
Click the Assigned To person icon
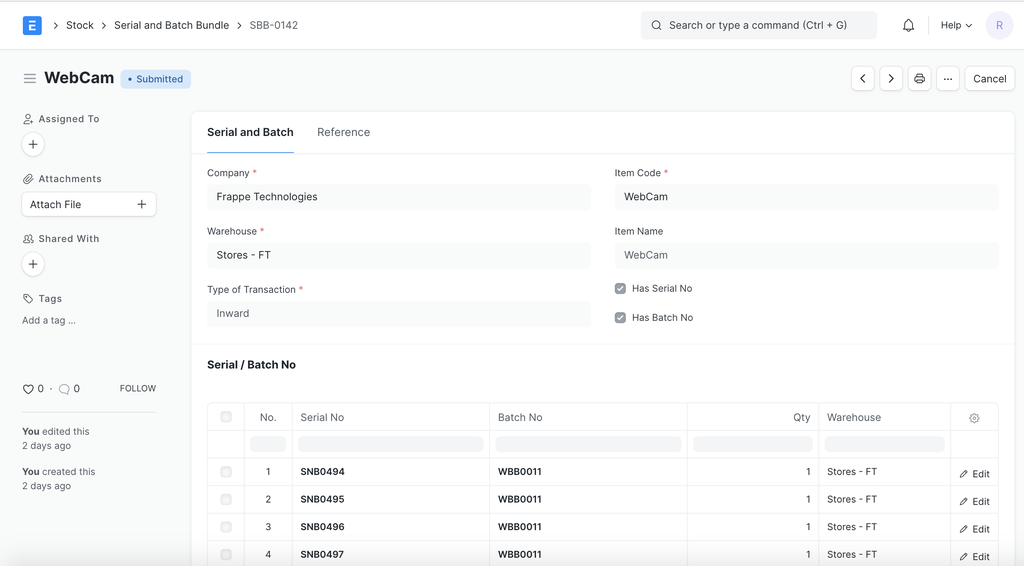28,119
